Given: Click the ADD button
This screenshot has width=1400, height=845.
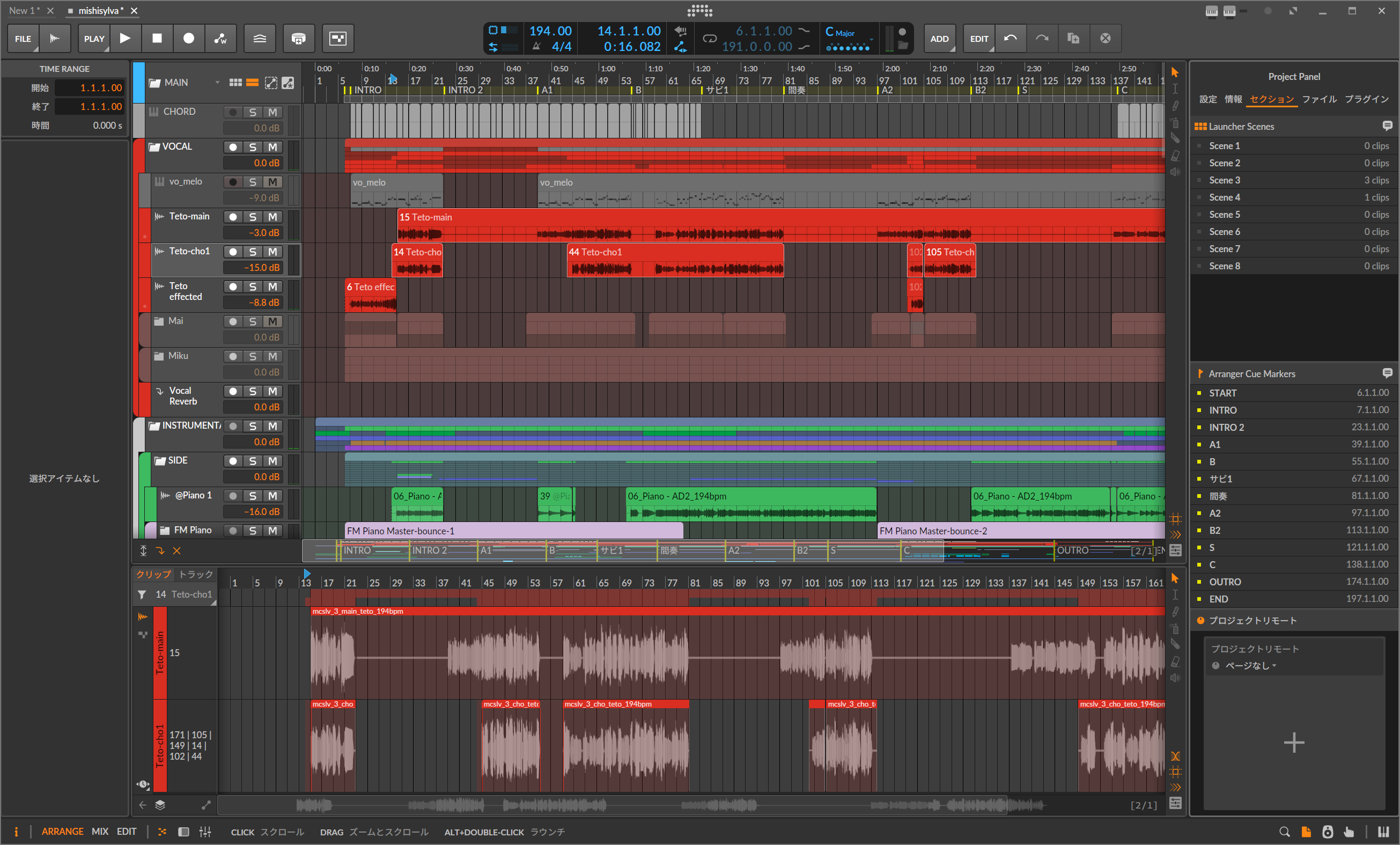Looking at the screenshot, I should [939, 38].
